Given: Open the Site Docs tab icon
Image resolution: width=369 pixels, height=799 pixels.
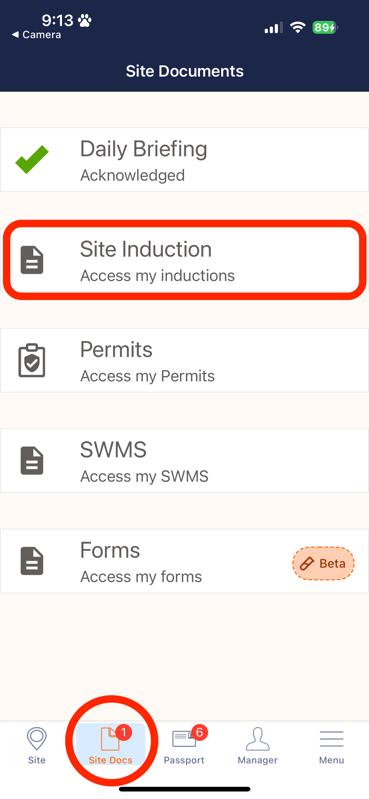Looking at the screenshot, I should 109,740.
